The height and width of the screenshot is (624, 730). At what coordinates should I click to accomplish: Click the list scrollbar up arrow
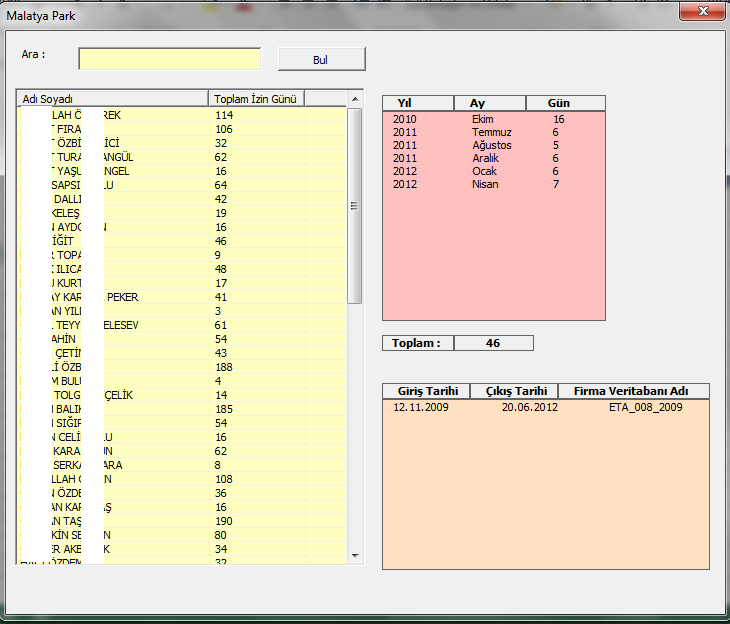355,99
